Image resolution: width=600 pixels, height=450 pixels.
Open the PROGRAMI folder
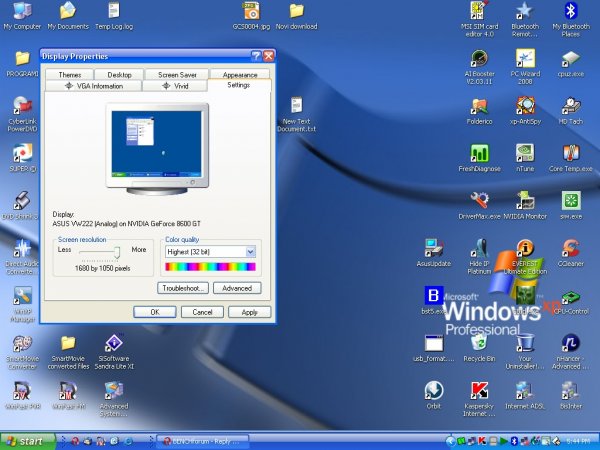(22, 64)
